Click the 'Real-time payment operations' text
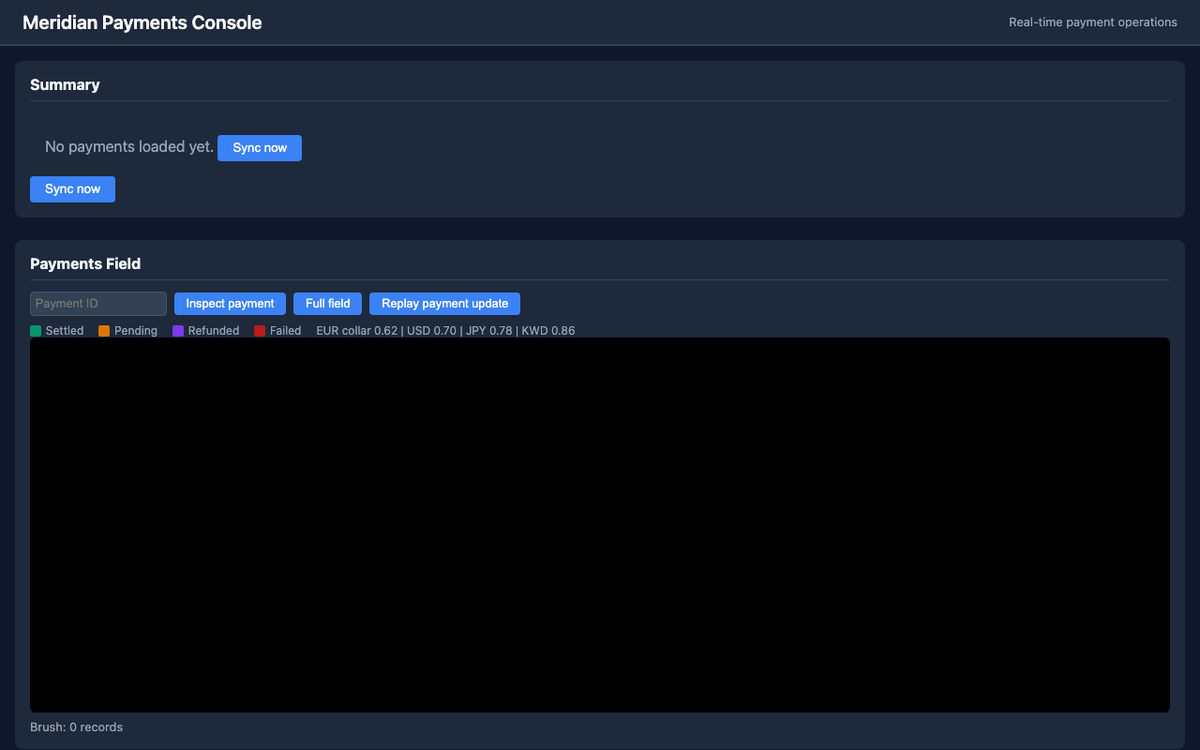Viewport: 1200px width, 750px height. click(x=1093, y=23)
